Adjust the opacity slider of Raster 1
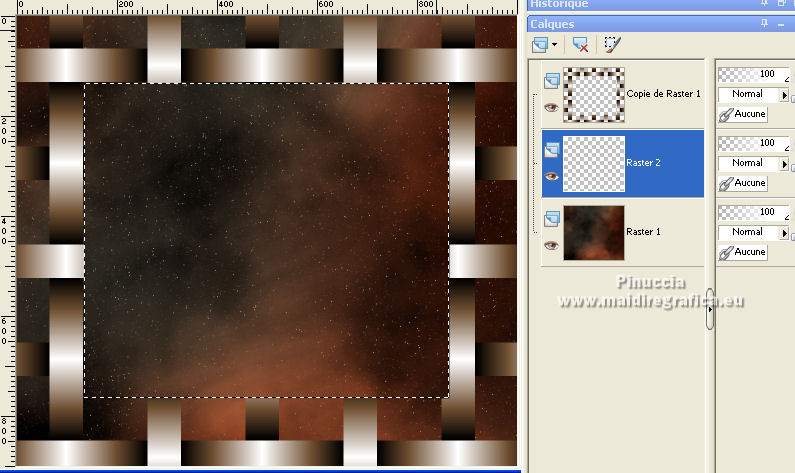The width and height of the screenshot is (795, 473). click(x=754, y=213)
